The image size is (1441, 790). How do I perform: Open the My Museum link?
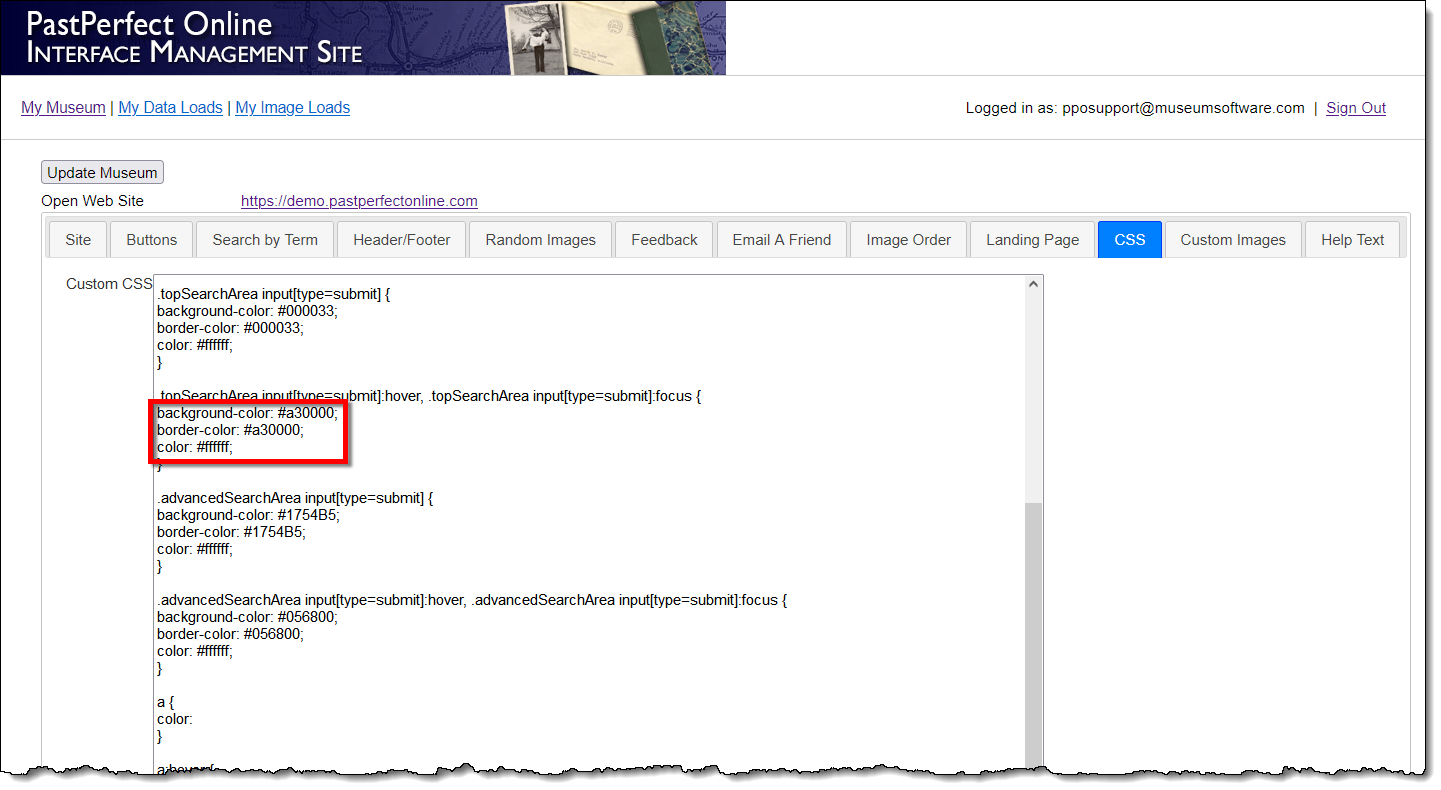click(63, 108)
